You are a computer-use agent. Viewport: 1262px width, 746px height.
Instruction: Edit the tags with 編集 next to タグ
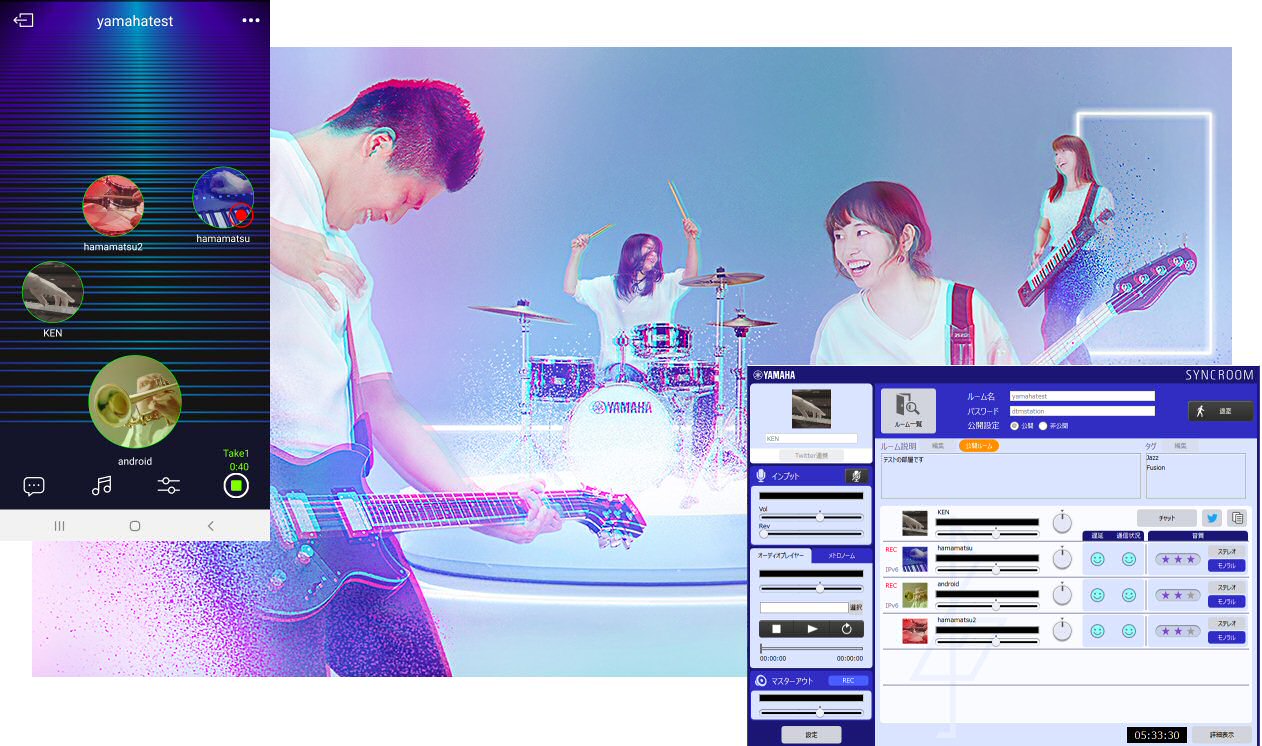(1179, 446)
